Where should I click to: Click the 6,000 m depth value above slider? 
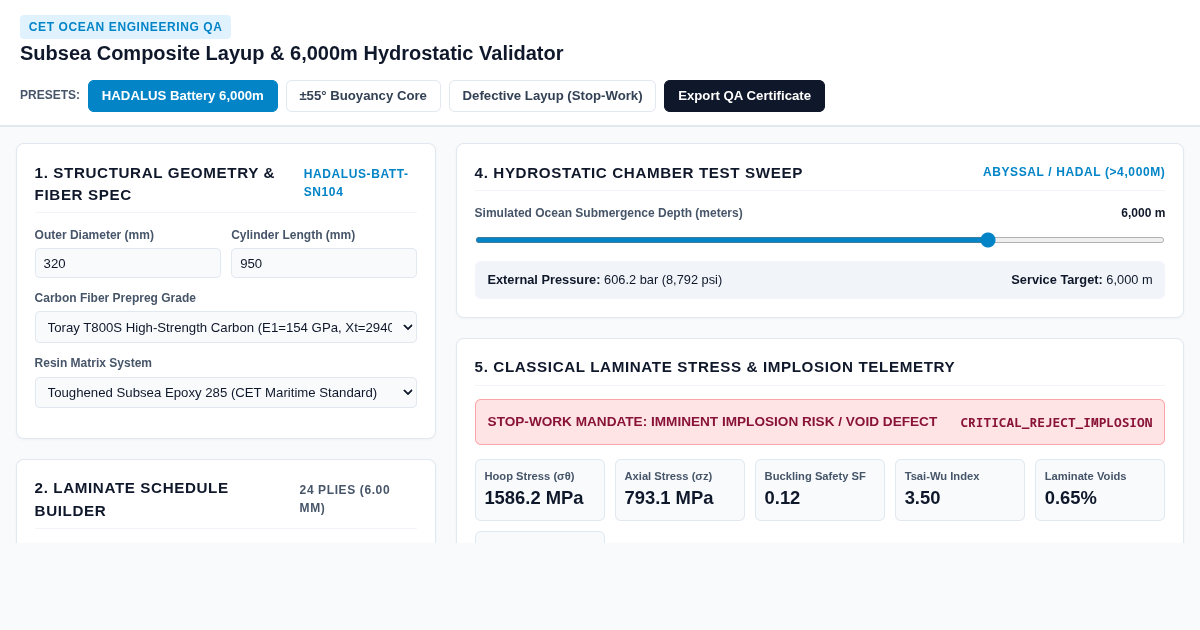pos(1143,213)
